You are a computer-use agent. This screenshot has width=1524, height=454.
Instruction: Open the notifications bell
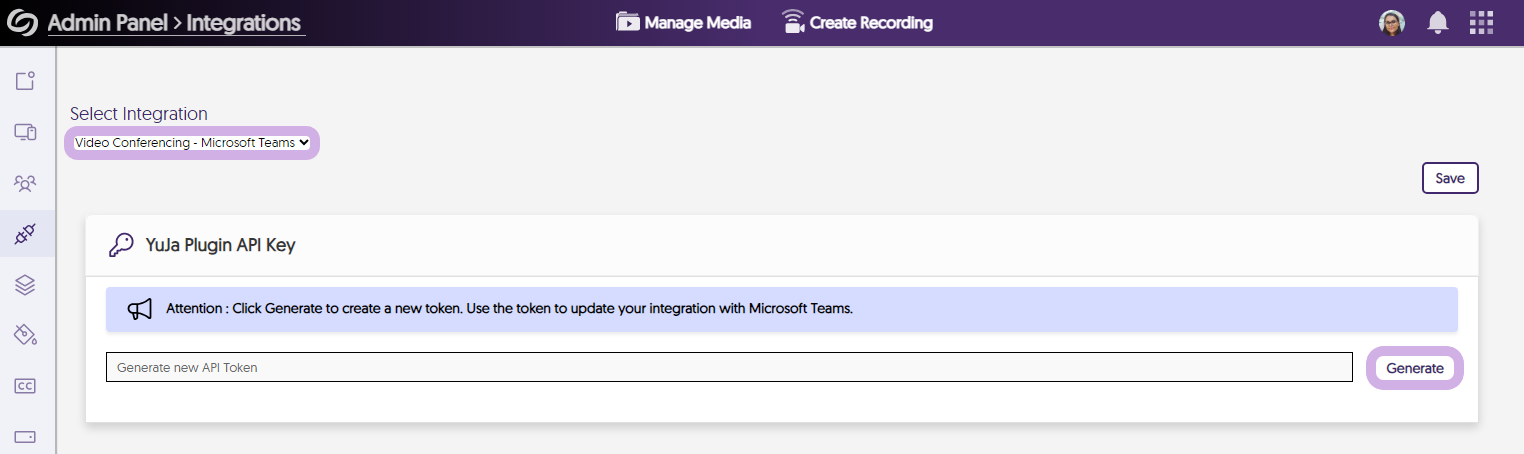point(1438,23)
